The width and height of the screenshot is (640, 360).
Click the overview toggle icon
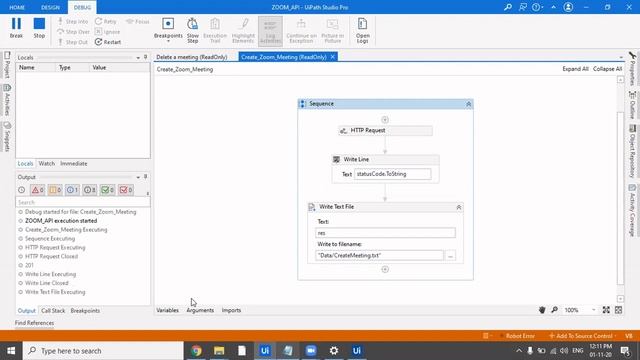619,310
